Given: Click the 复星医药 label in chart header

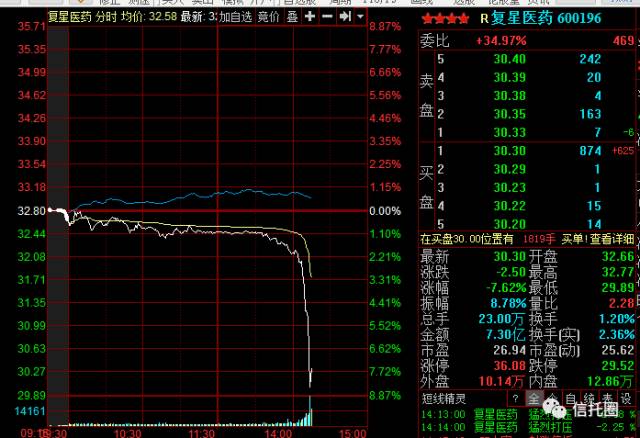Looking at the screenshot, I should (x=70, y=17).
